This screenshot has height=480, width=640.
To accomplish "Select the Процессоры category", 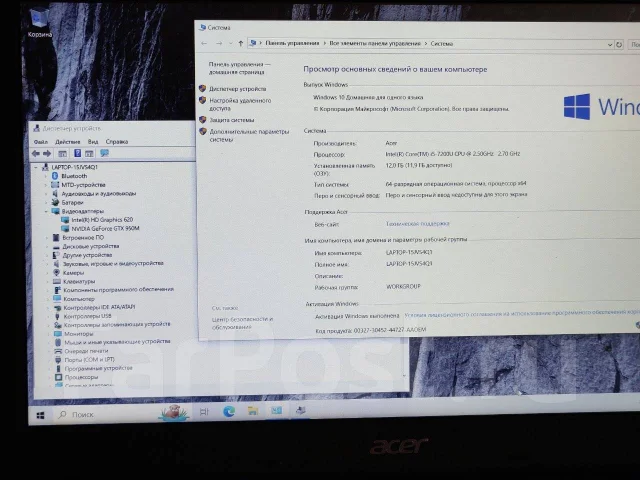I will point(82,377).
